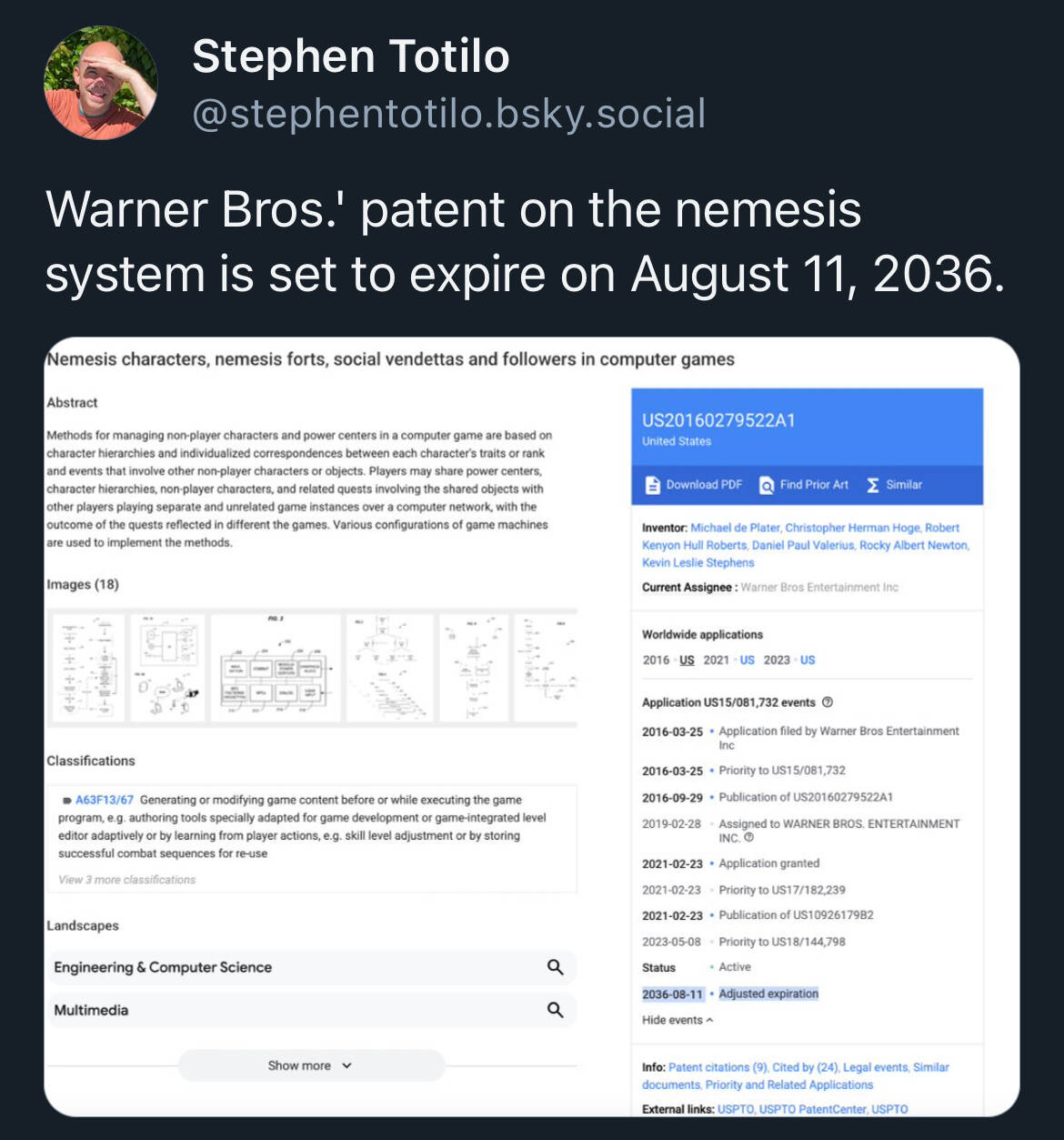Expand View 3 more classifications

tap(126, 880)
